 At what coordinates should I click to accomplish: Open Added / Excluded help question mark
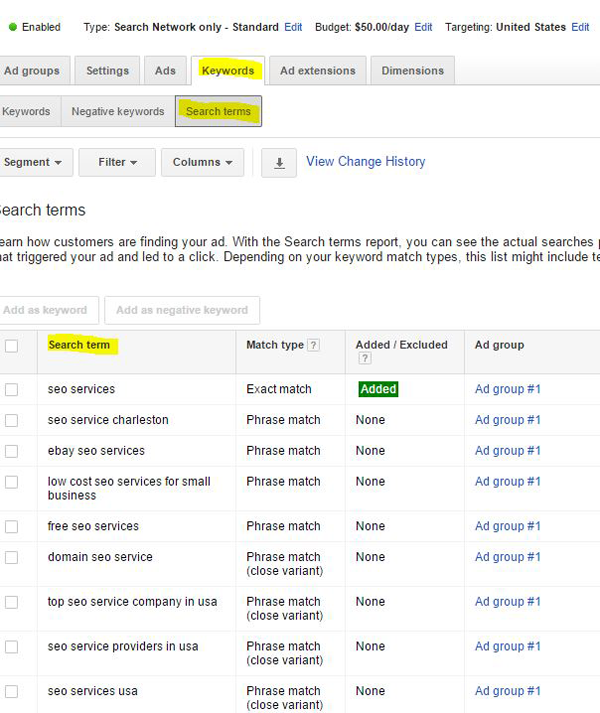(364, 358)
